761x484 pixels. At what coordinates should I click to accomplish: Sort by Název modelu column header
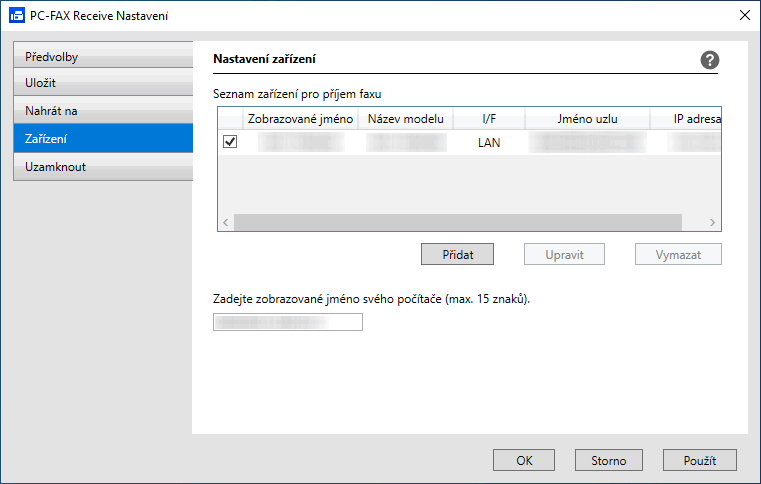click(x=405, y=119)
